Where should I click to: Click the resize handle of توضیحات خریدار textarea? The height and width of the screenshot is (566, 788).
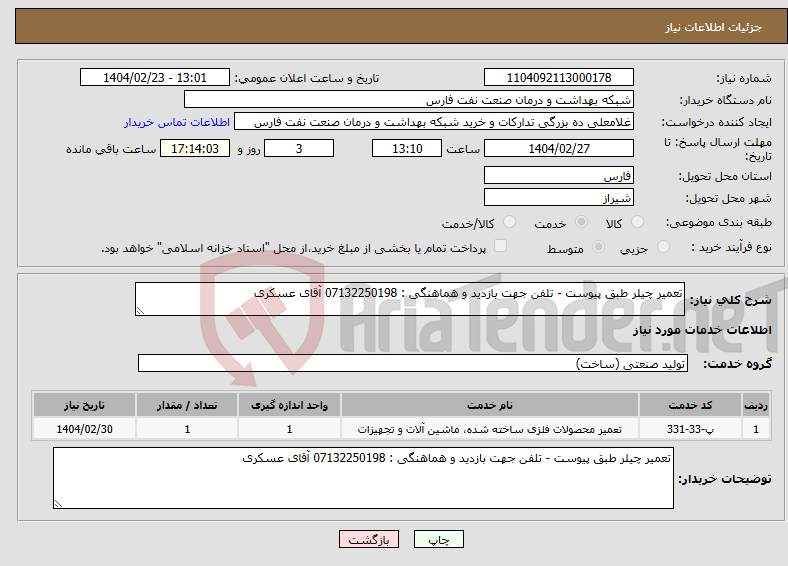tap(58, 504)
